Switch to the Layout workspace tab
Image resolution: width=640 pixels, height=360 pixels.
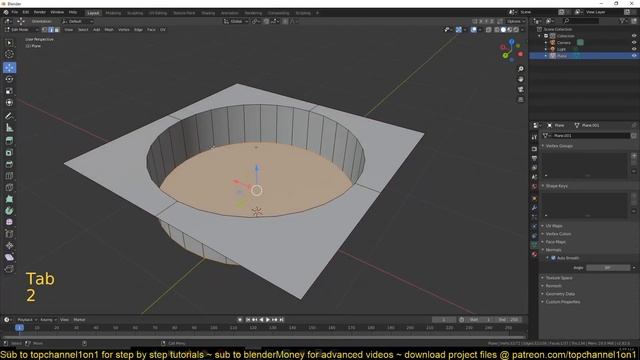tap(93, 13)
